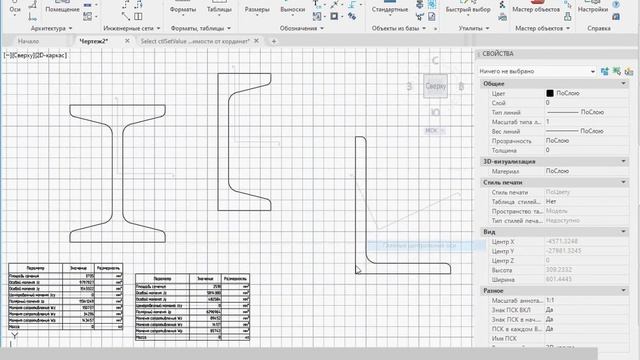Click the Слой value field
Image resolution: width=640 pixels, height=360 pixels.
click(586, 103)
